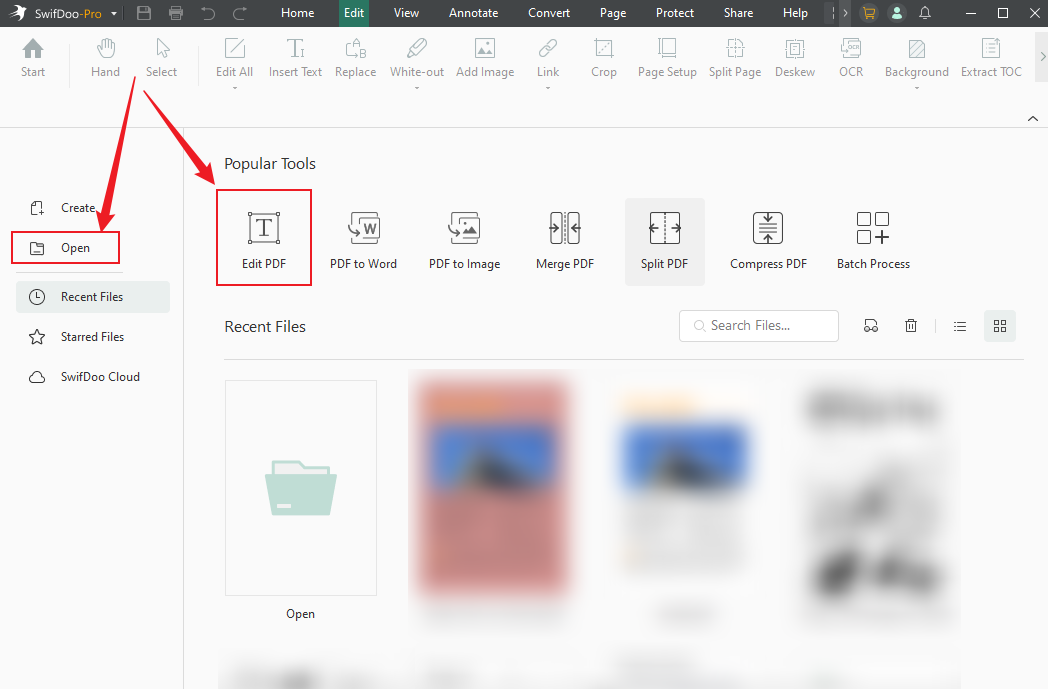The width and height of the screenshot is (1048, 689).
Task: Select the Hand tool
Action: pos(105,60)
